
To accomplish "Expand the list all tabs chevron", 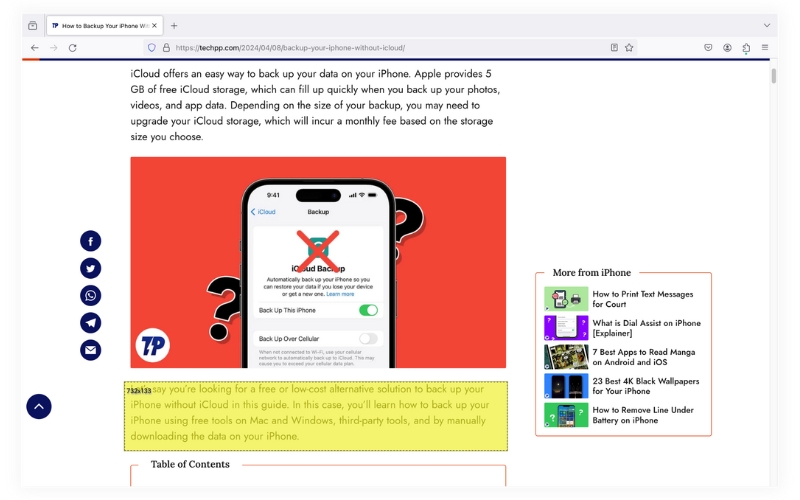I will (x=766, y=26).
